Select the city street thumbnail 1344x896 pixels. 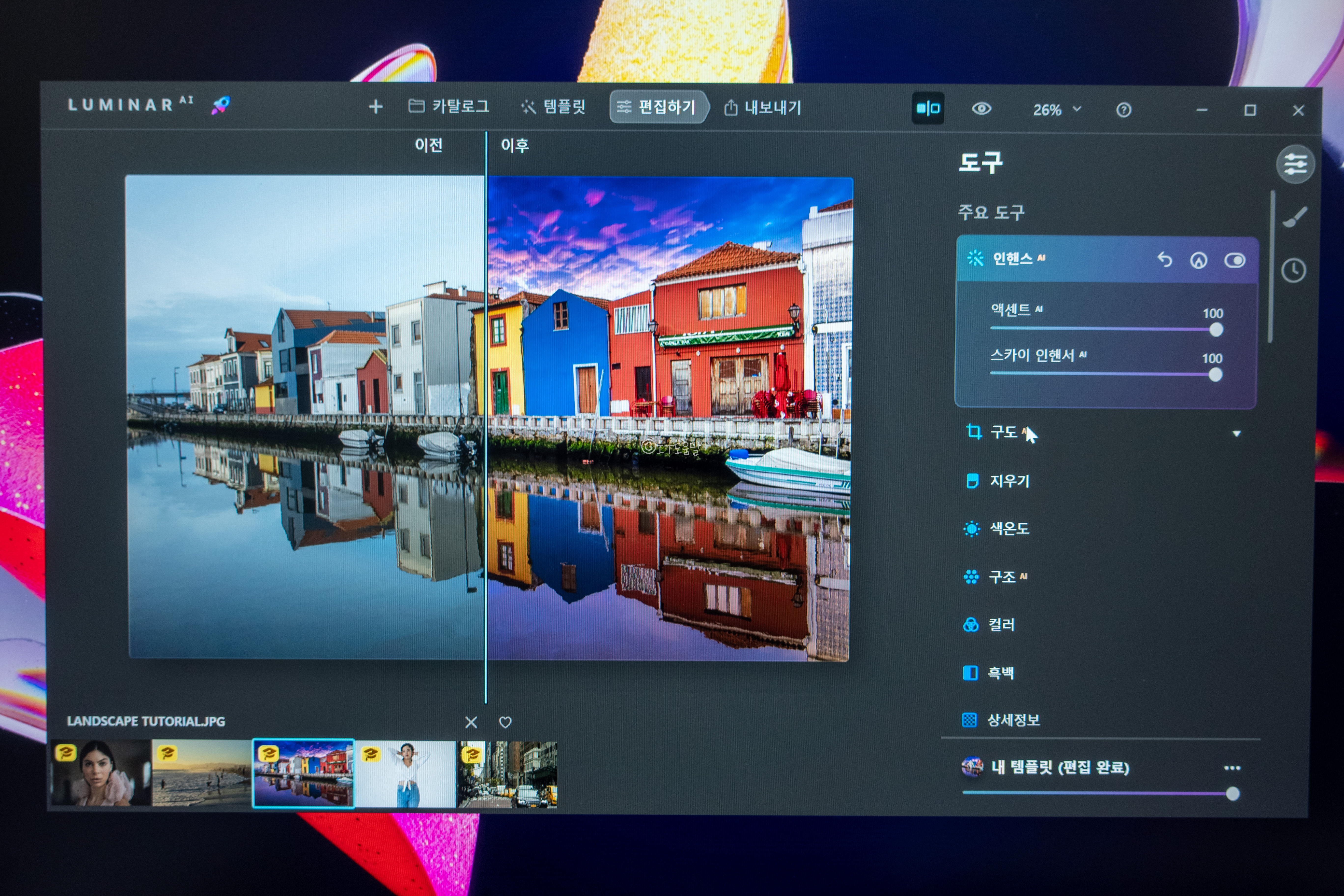pos(507,775)
